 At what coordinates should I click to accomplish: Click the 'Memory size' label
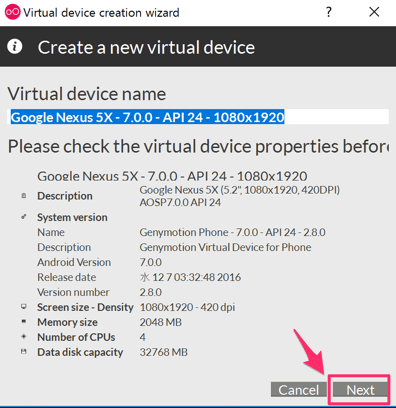click(x=67, y=322)
